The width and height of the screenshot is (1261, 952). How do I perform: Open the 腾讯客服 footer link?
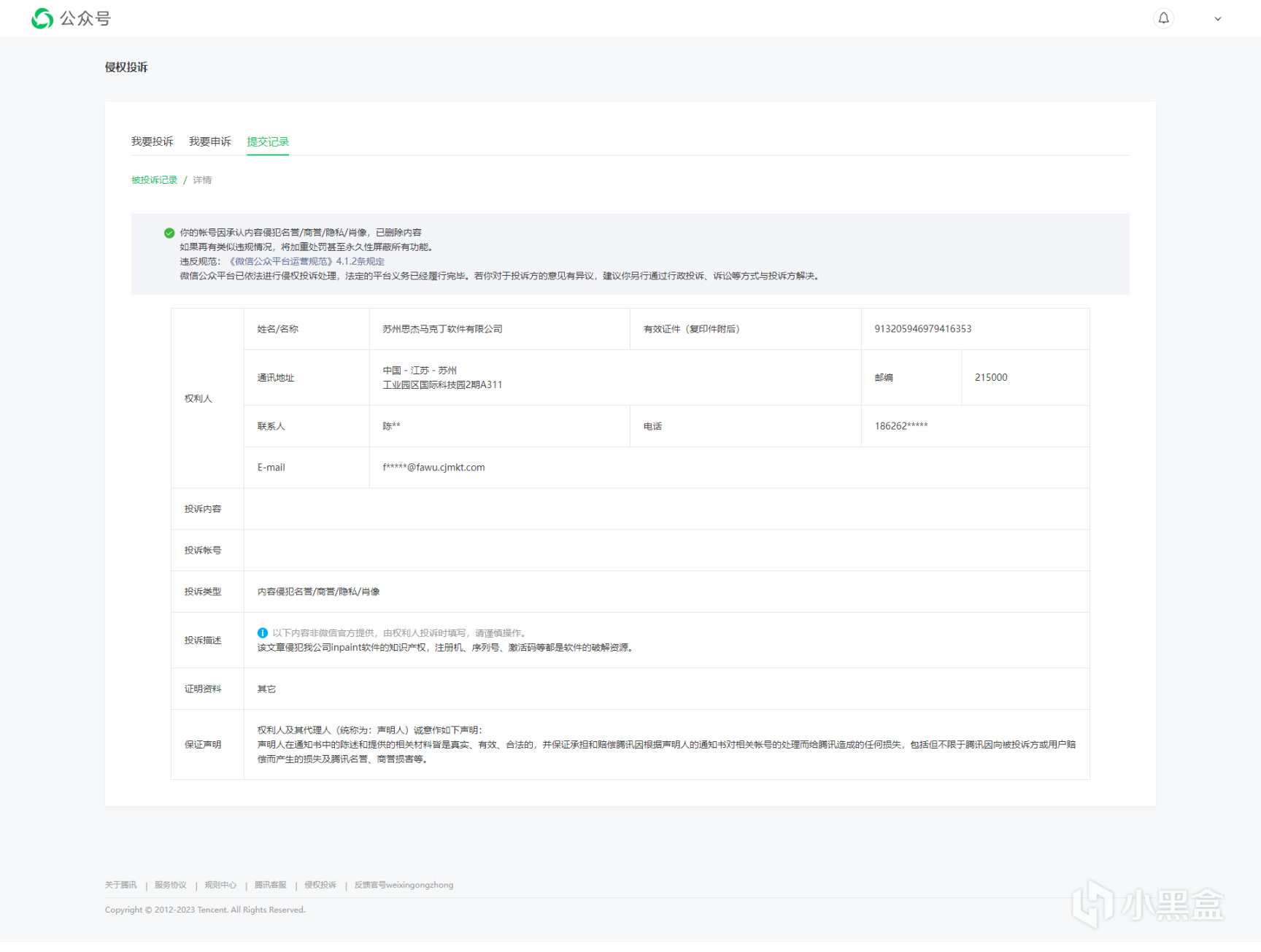(x=271, y=885)
